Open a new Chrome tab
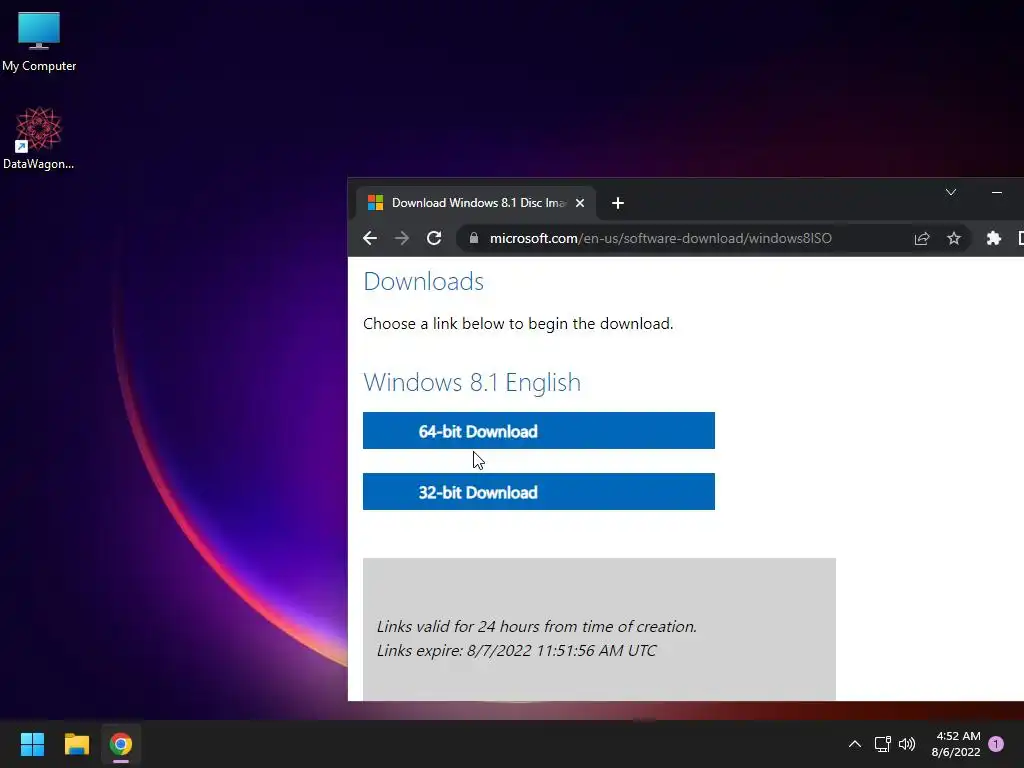This screenshot has height=768, width=1024. click(x=618, y=203)
